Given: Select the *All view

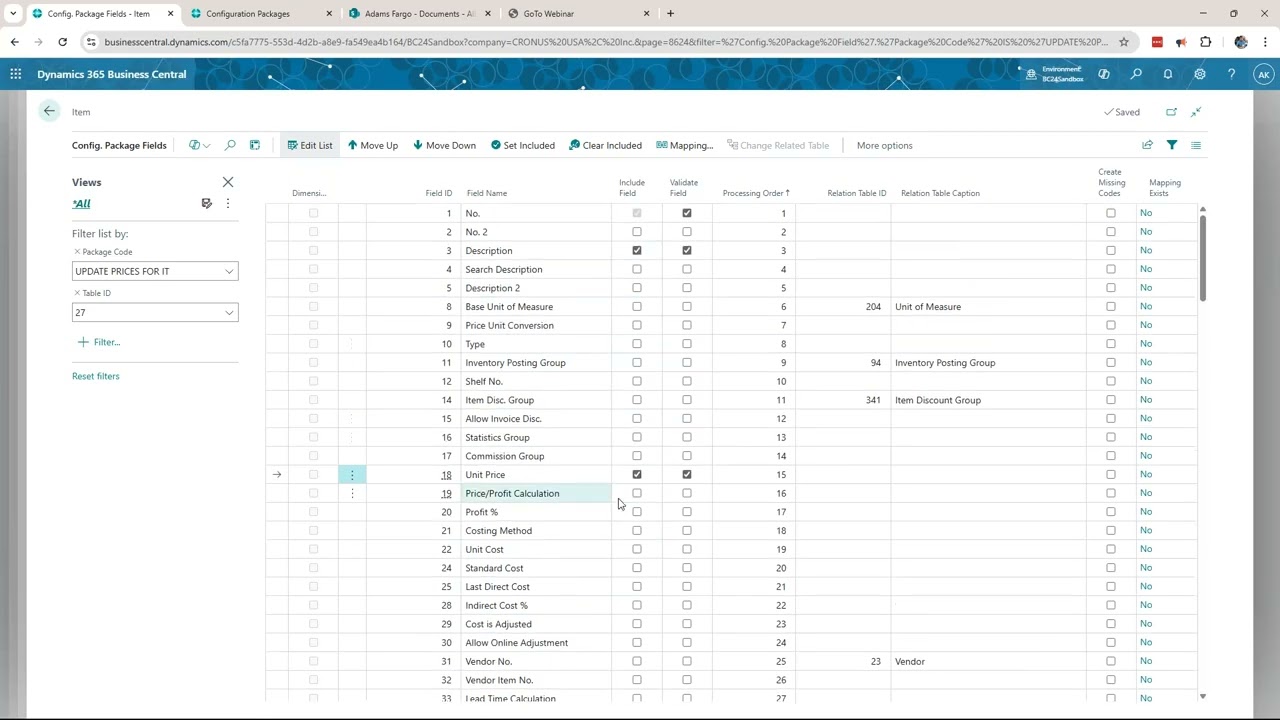Looking at the screenshot, I should tap(81, 204).
